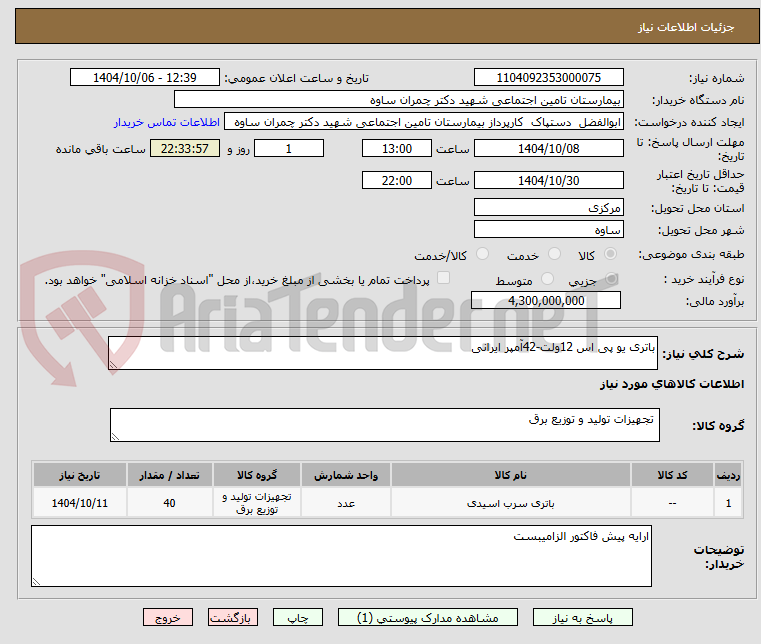Click the شماره نیاز field 1104092353000075
Screen dimensions: 761x644
click(x=548, y=77)
